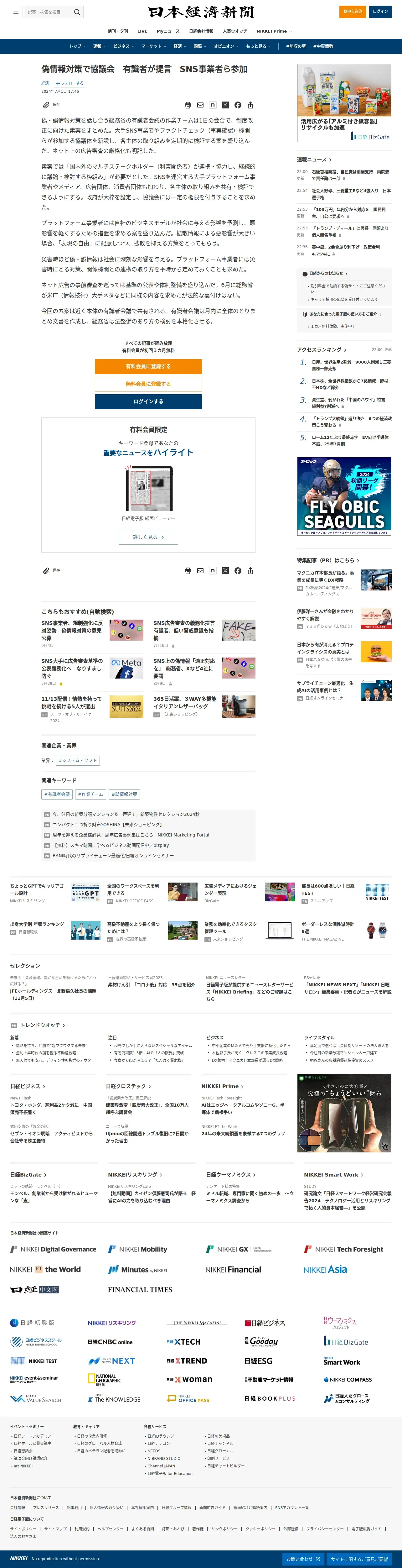
Task: Expand 速報 navigation dropdown
Action: point(99,46)
